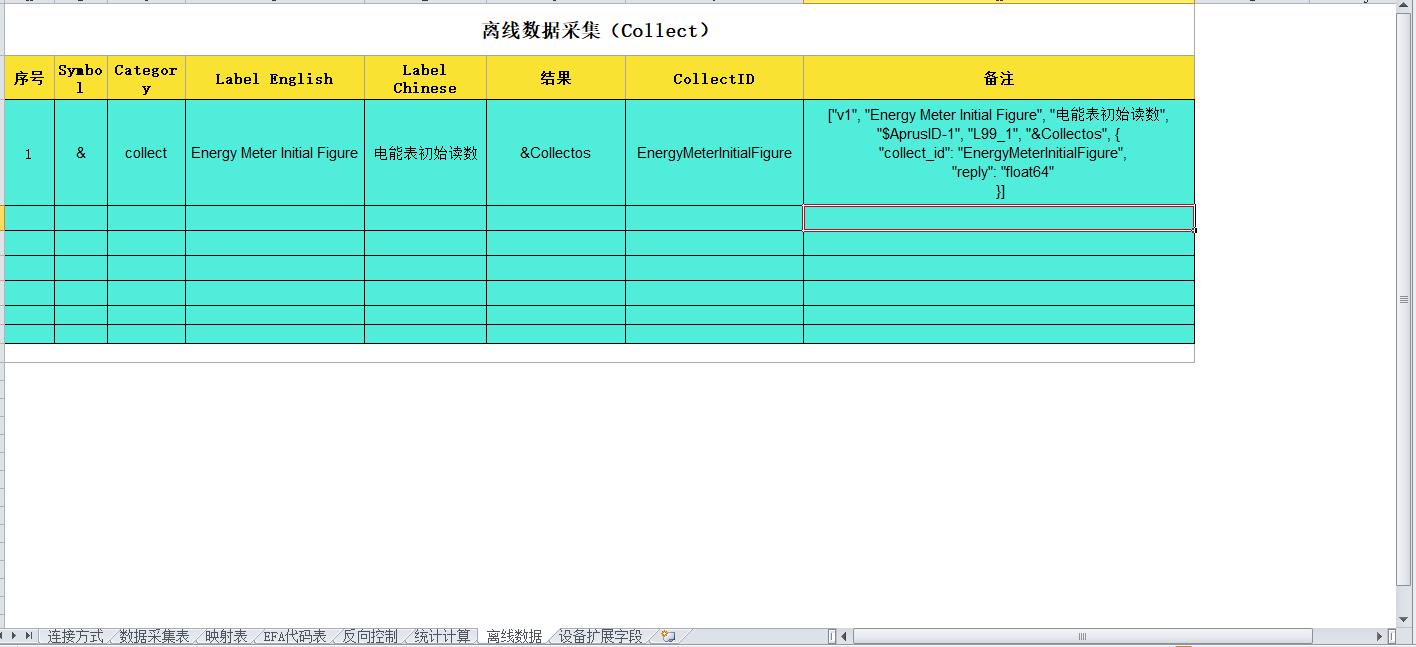The image size is (1416, 647).
Task: Click the vertical scrollbar thumb
Action: coord(1405,298)
